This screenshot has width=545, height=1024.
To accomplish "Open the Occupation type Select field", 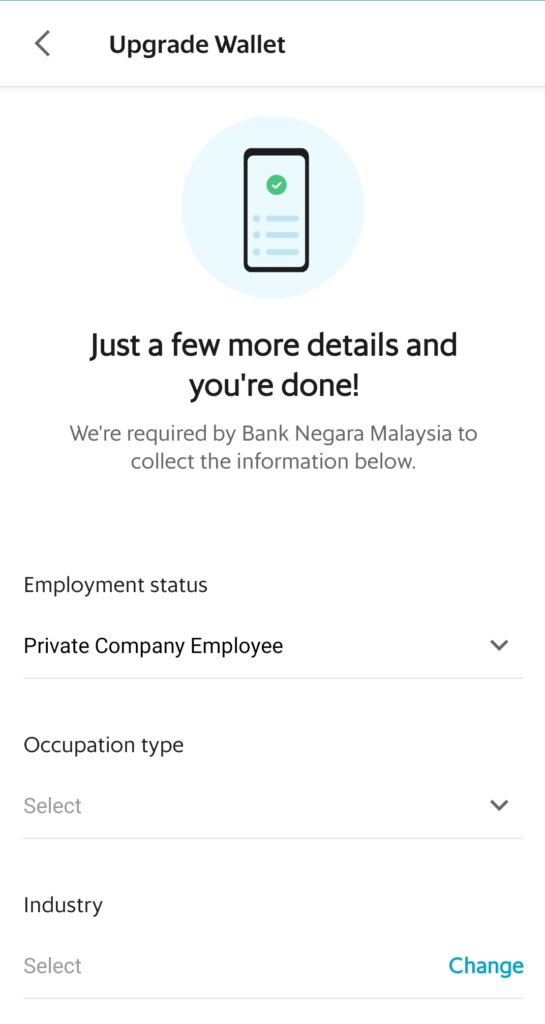I will (273, 806).
